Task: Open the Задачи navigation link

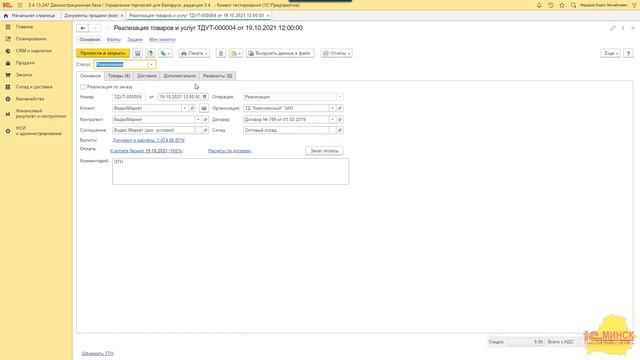Action: [135, 40]
